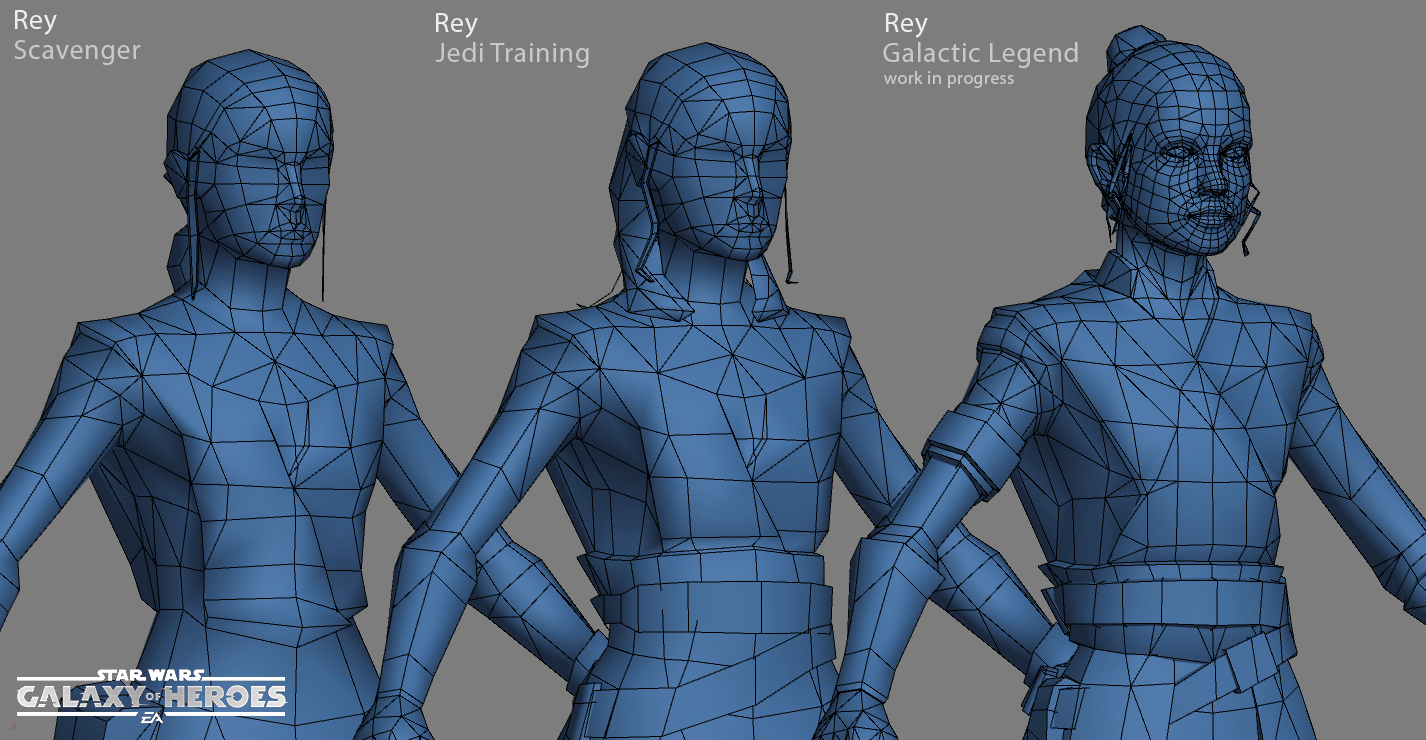Click the 'Rey' title above Scavenger
This screenshot has width=1426, height=740.
tap(35, 21)
